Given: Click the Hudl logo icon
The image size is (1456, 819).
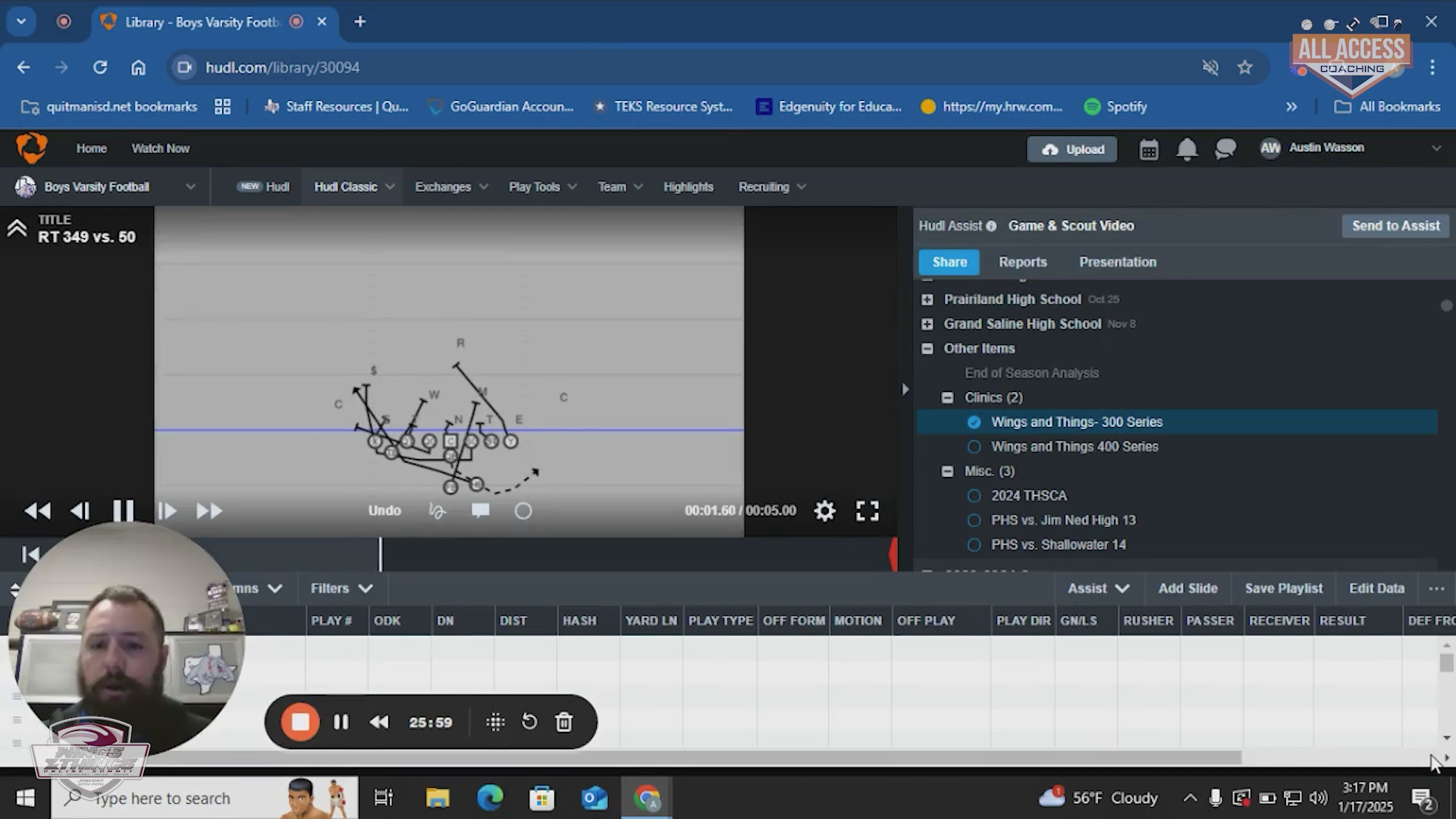Looking at the screenshot, I should click(x=31, y=148).
